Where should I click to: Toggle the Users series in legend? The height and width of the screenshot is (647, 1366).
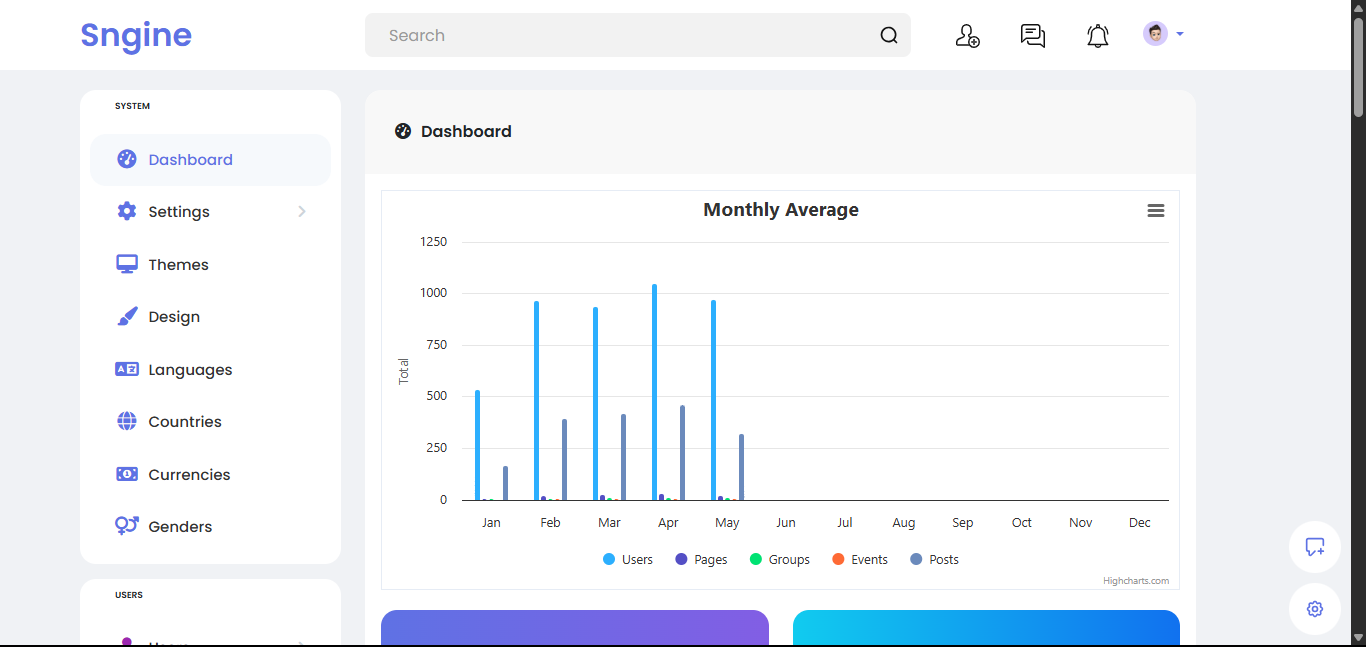coord(627,560)
